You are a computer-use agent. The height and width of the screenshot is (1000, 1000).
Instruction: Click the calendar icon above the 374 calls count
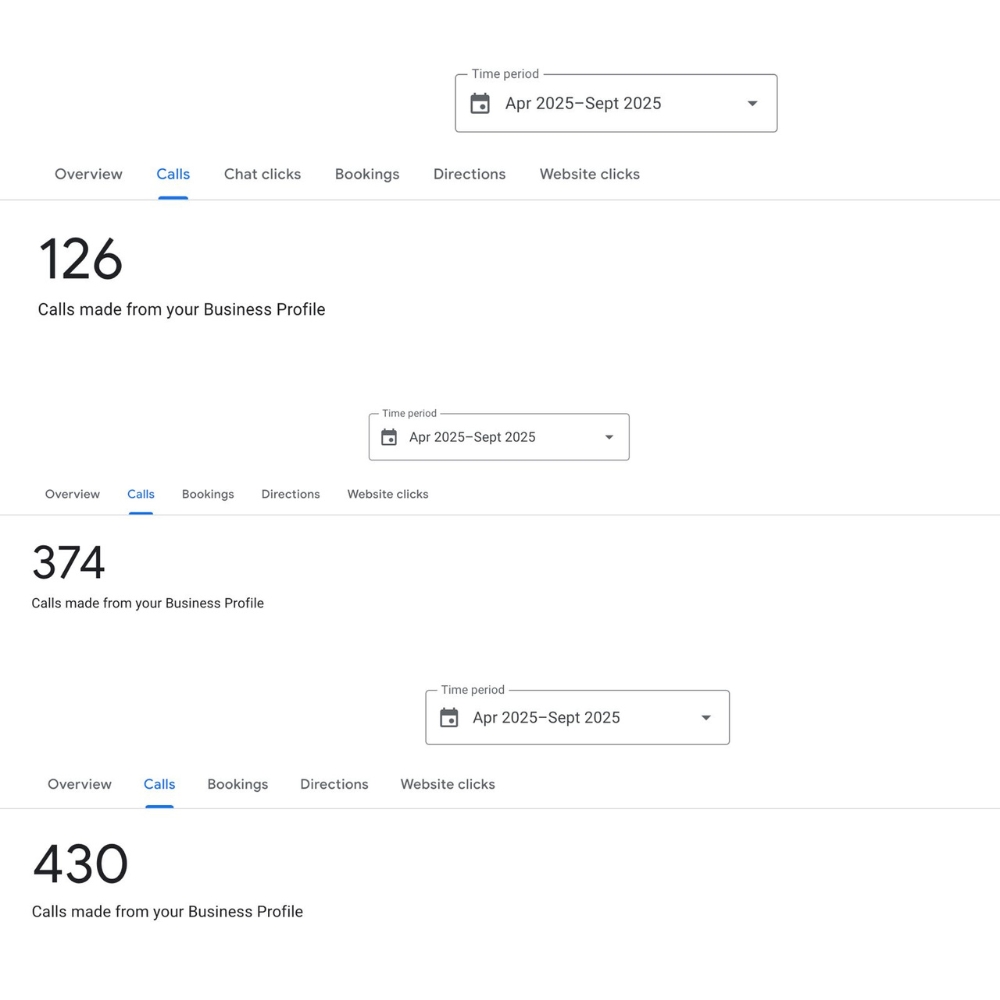click(389, 437)
